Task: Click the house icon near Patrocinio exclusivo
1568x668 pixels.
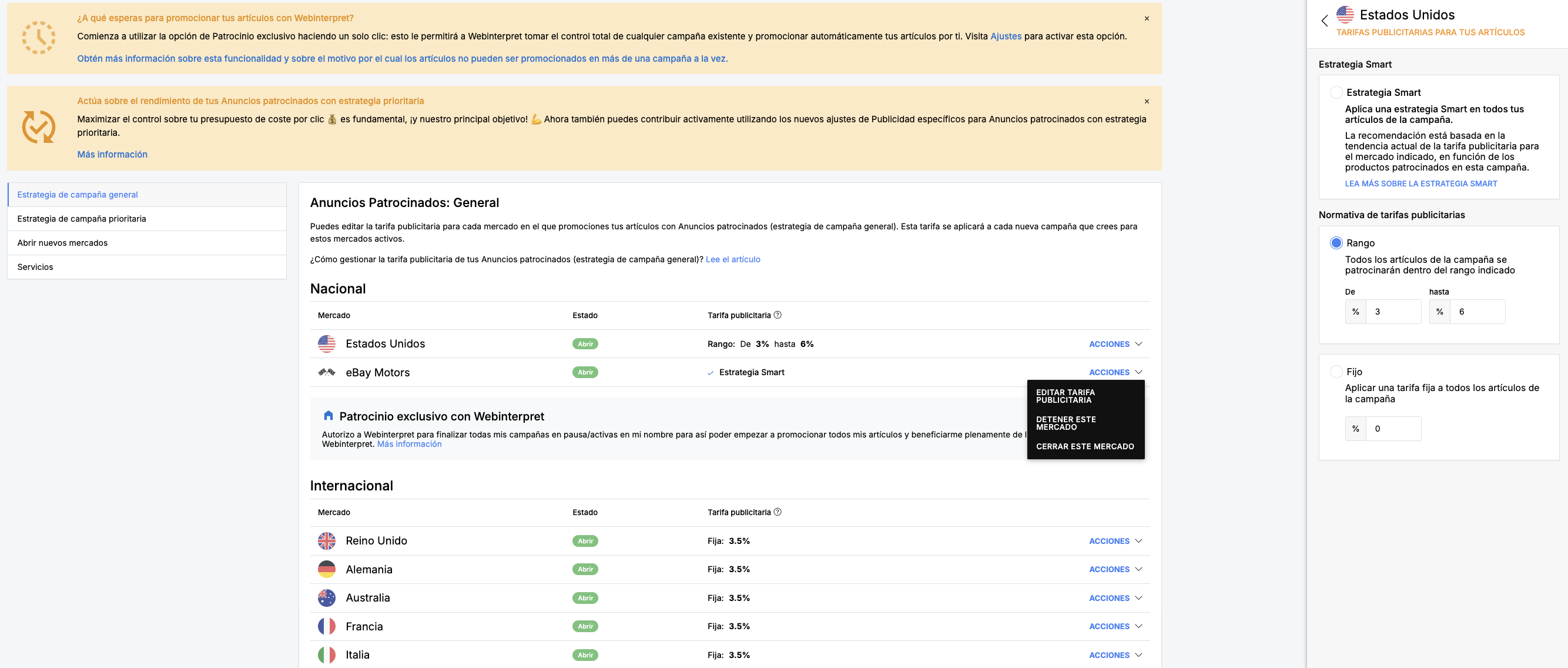Action: click(328, 416)
